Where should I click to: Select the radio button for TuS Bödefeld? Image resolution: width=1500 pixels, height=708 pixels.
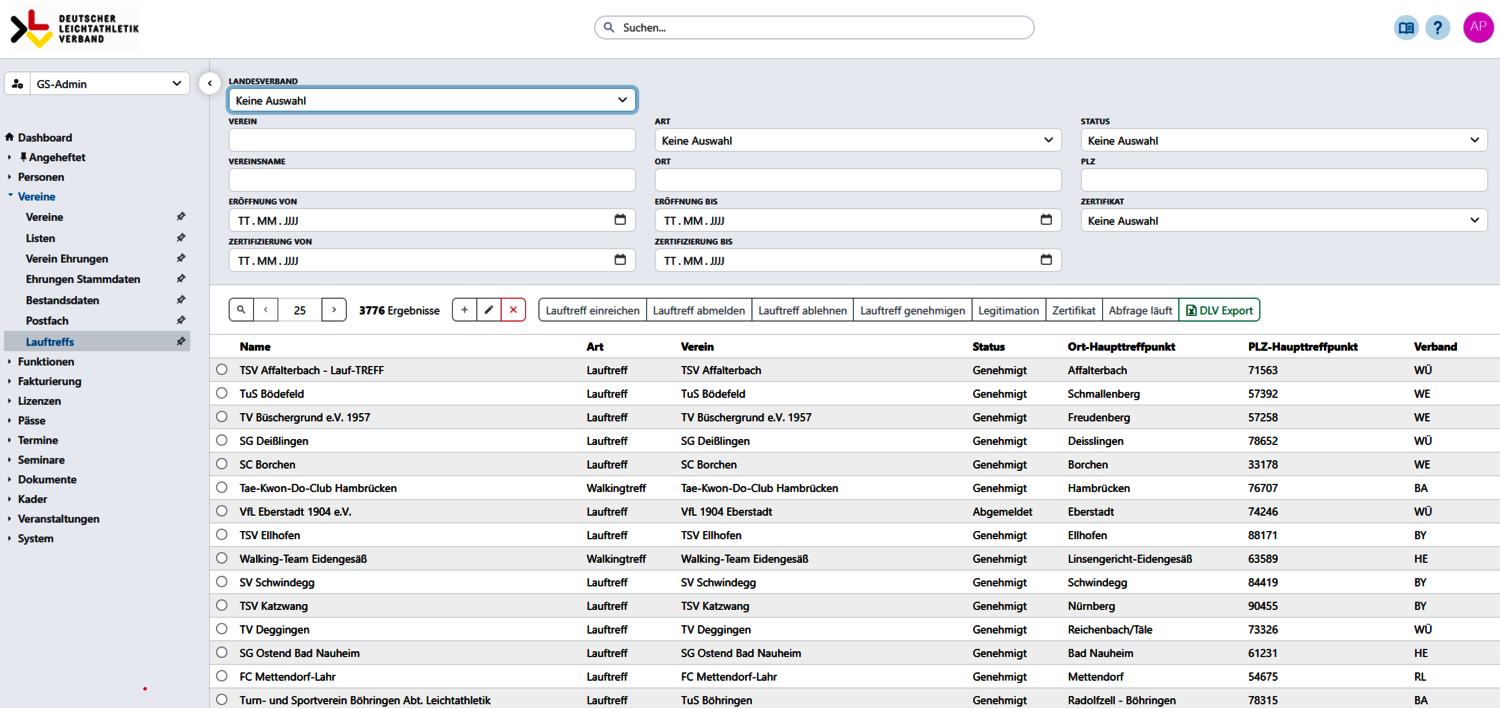(x=221, y=393)
